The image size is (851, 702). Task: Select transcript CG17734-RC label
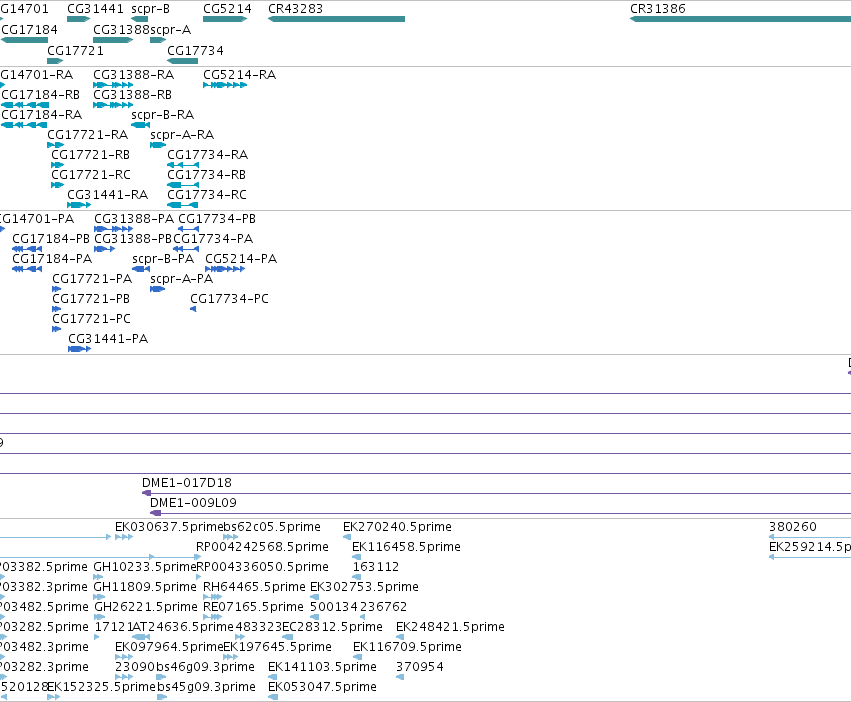207,194
